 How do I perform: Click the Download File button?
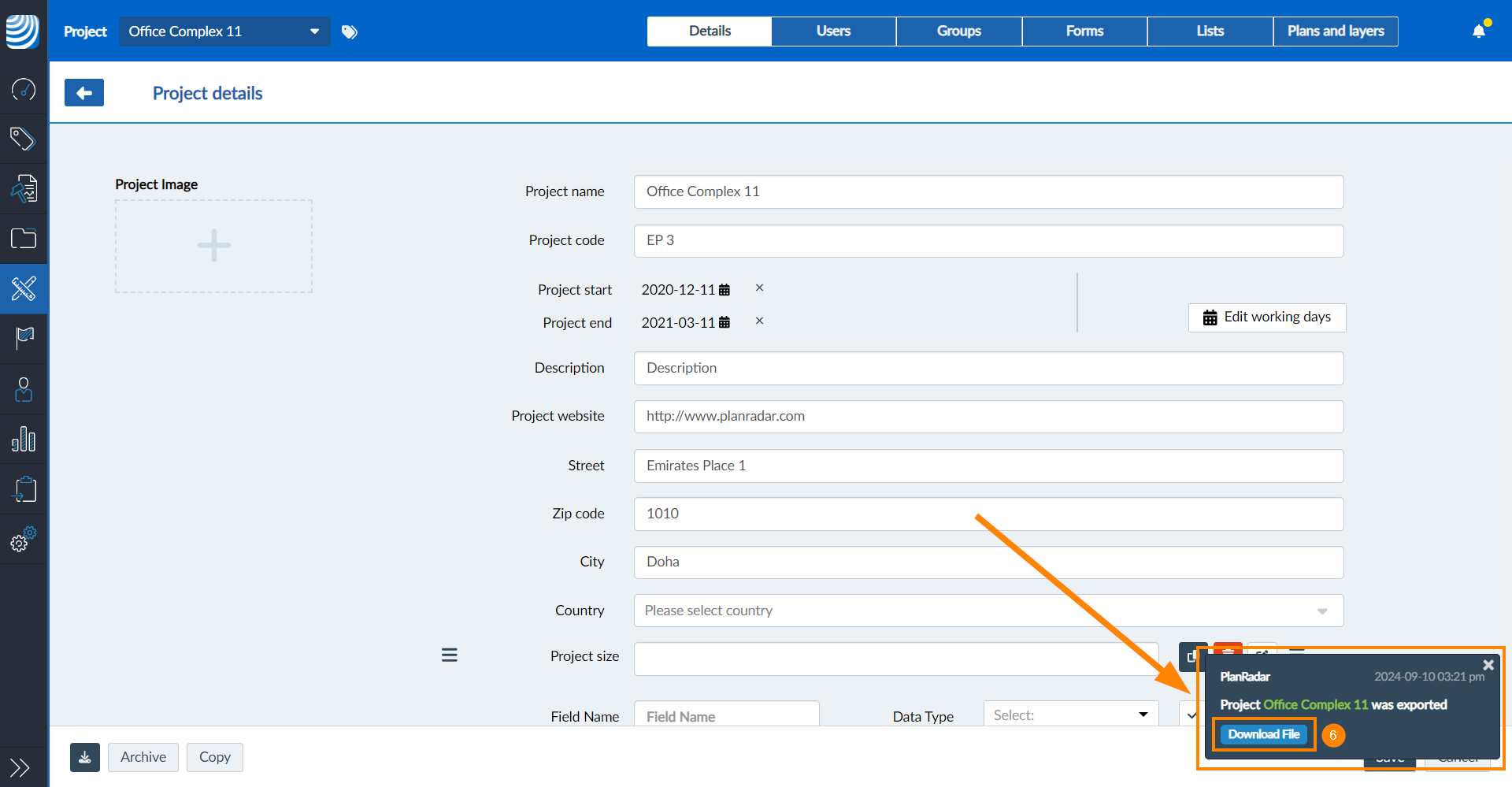[x=1264, y=734]
